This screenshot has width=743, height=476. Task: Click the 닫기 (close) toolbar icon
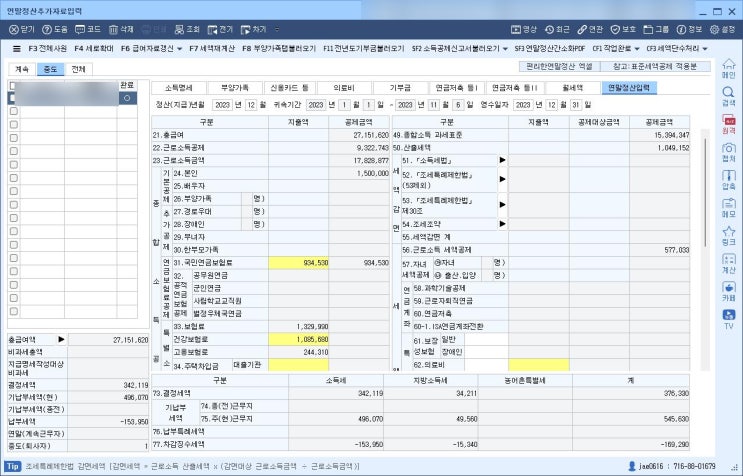pos(22,29)
